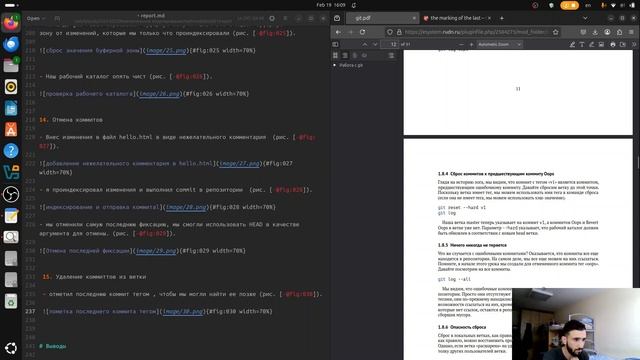640x360 pixels.
Task: List all Firefox tabs dropdown
Action: tap(585, 18)
